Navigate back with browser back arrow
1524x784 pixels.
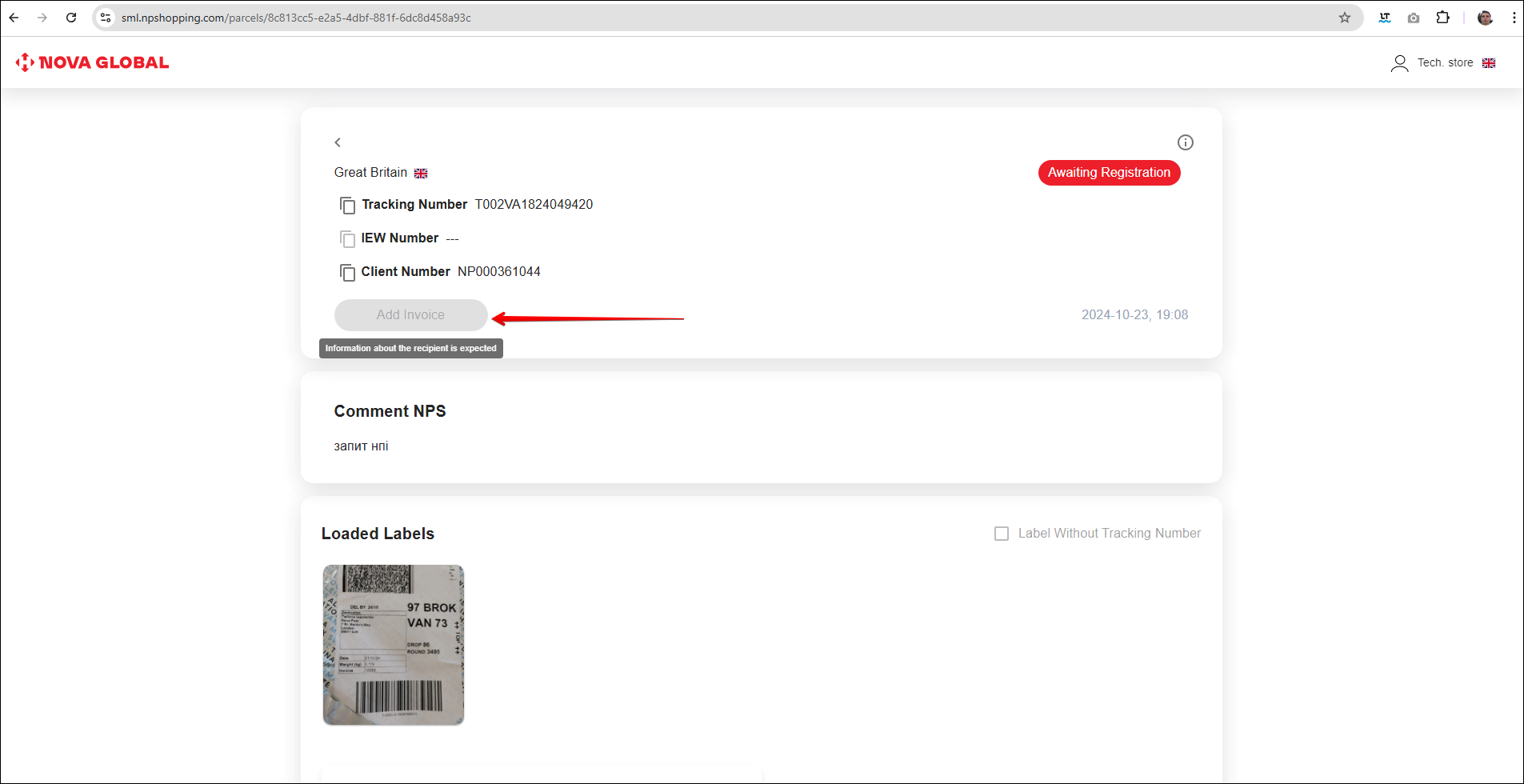click(x=14, y=18)
